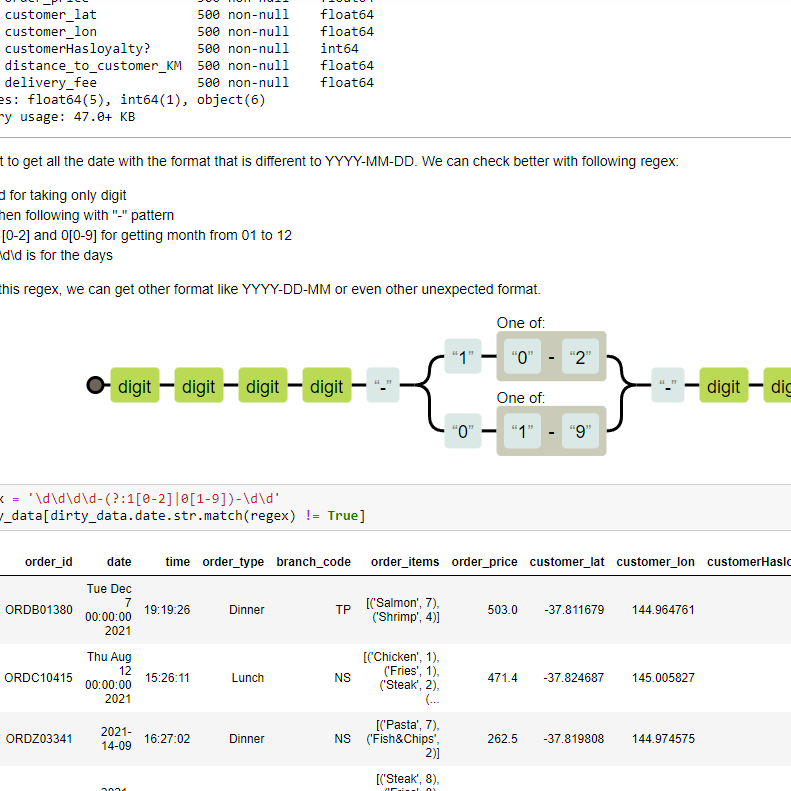Click the dash node after the branch group
Image resolution: width=791 pixels, height=791 pixels.
tap(668, 387)
